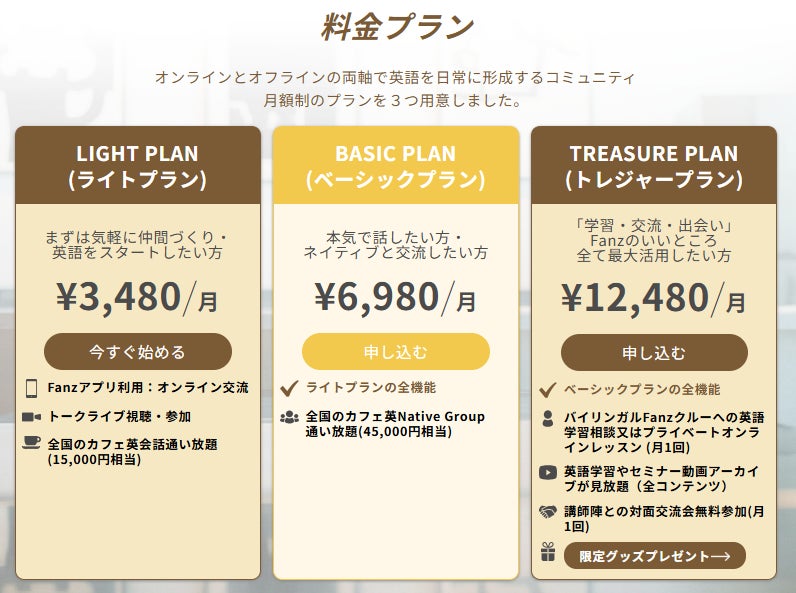Click the coffee cup cafe icon
Screen dimensions: 796x593
pyautogui.click(x=30, y=444)
